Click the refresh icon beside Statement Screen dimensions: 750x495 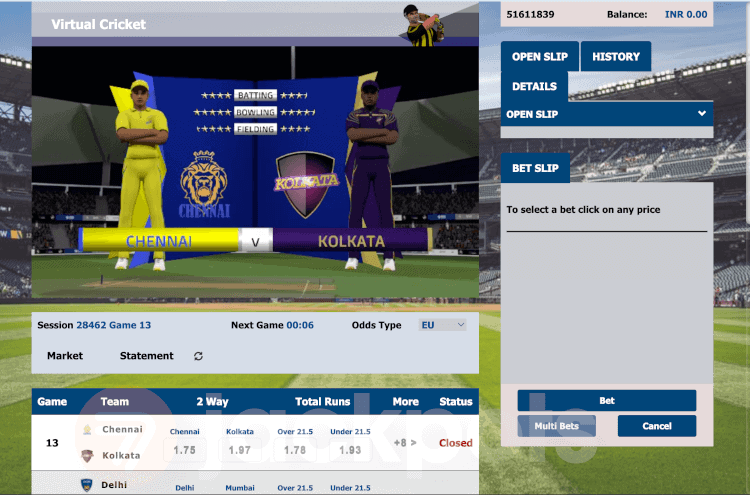198,356
